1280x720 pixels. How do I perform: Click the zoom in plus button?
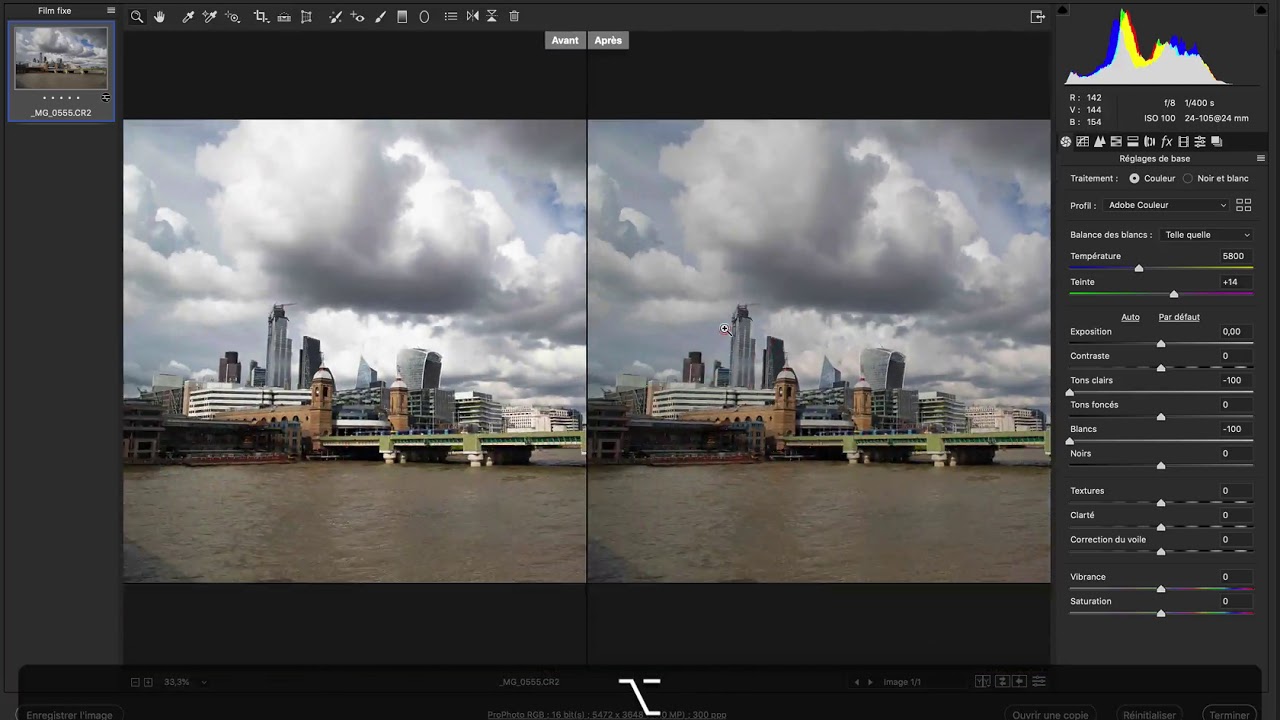coord(148,682)
